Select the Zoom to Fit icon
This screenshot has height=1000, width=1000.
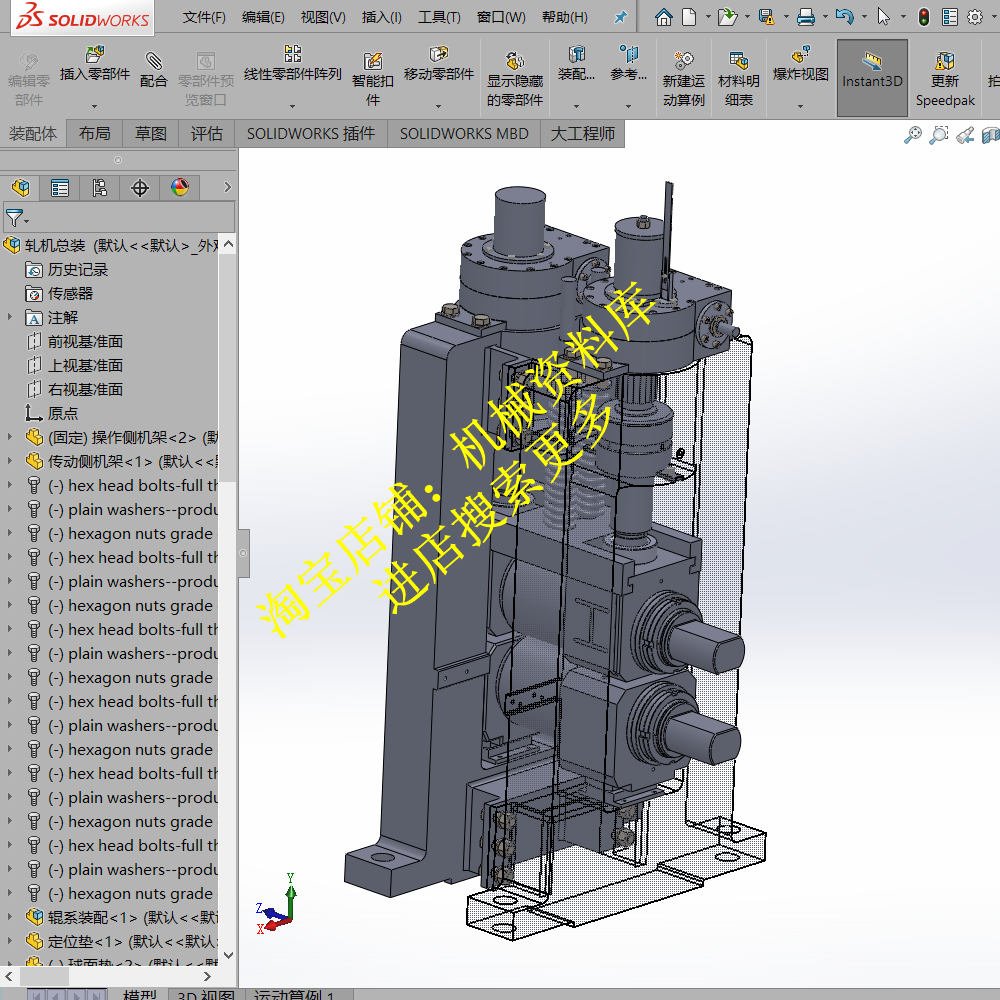pyautogui.click(x=912, y=136)
